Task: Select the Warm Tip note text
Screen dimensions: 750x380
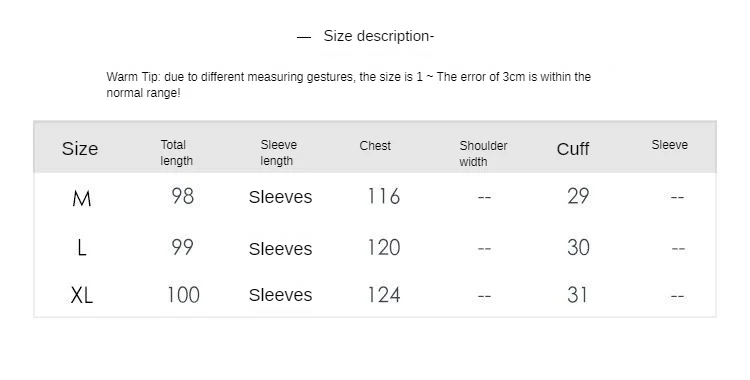Action: (349, 85)
